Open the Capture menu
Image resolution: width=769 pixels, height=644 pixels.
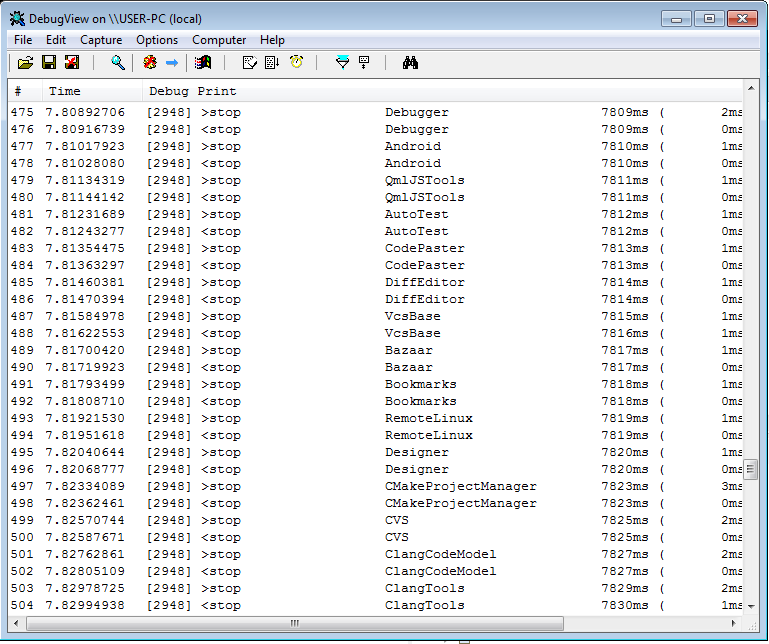tap(101, 40)
